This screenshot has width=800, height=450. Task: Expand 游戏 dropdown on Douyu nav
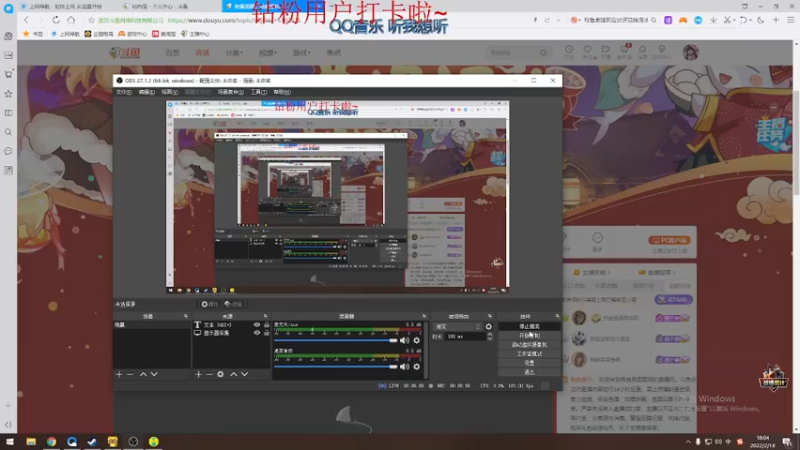301,53
